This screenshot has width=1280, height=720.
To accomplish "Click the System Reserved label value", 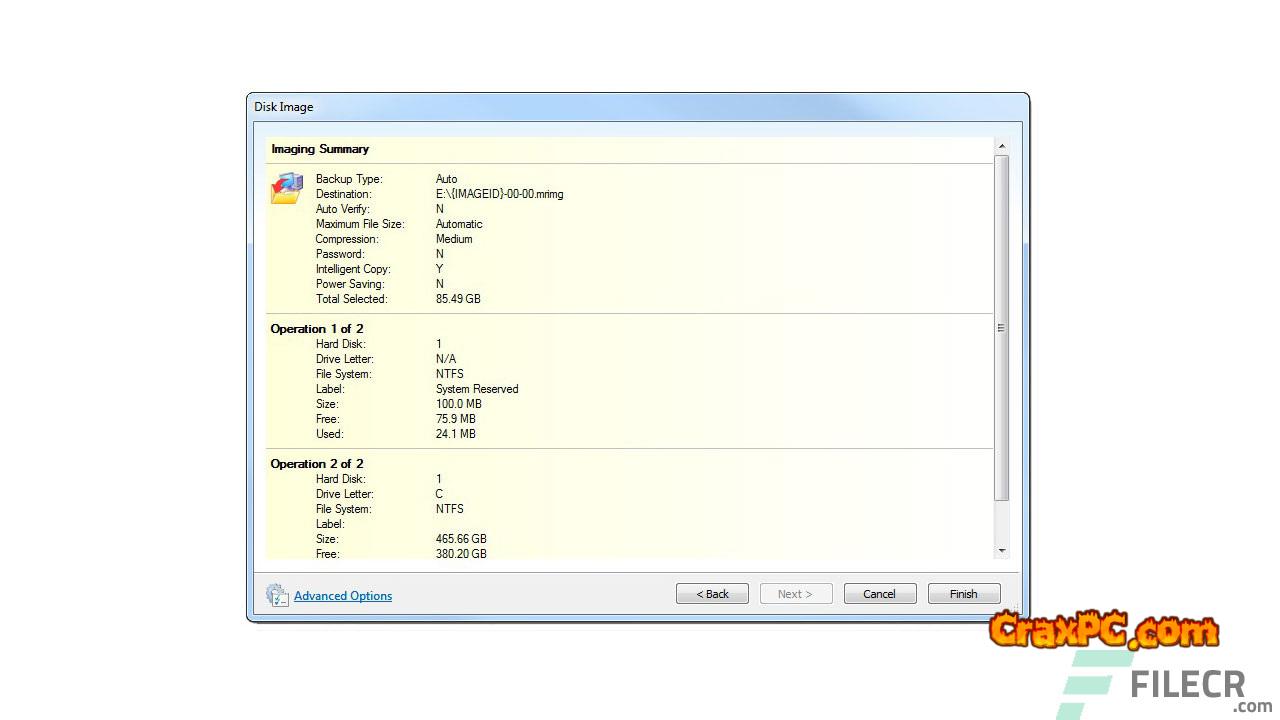I will [x=477, y=389].
